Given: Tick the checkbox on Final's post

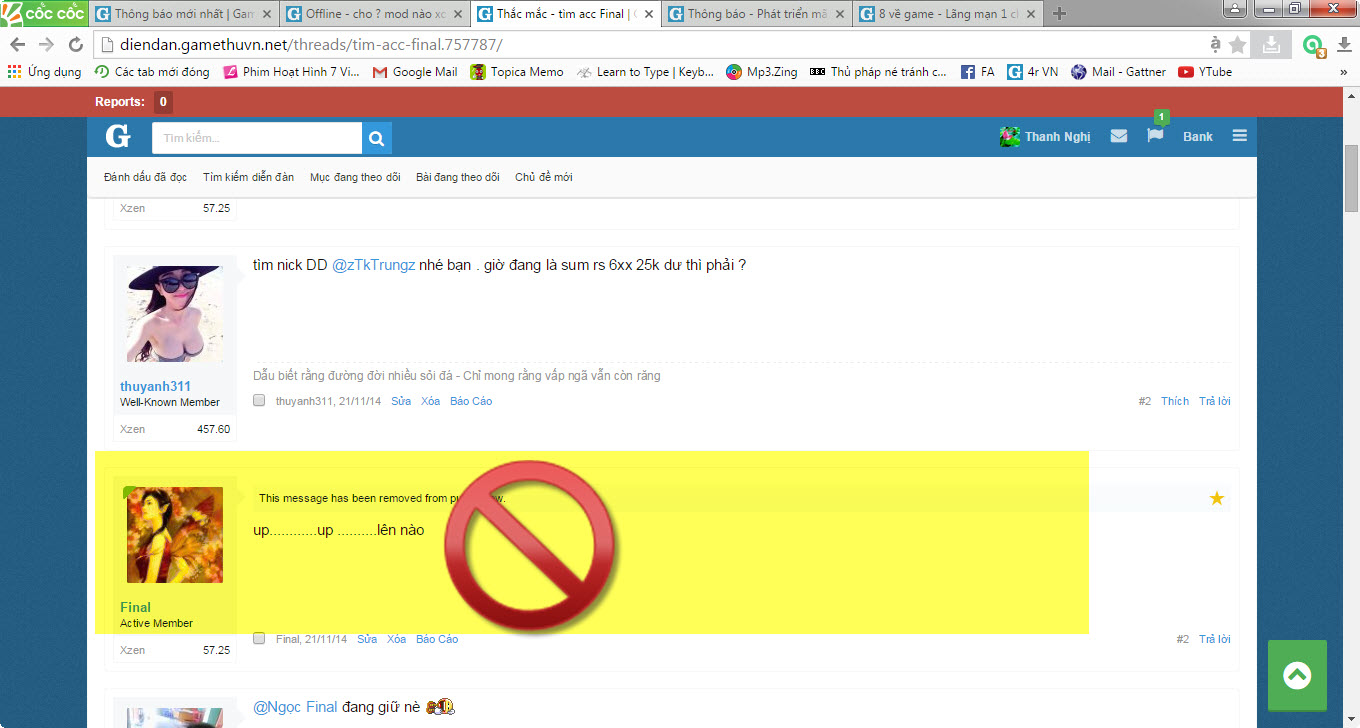Looking at the screenshot, I should 259,638.
